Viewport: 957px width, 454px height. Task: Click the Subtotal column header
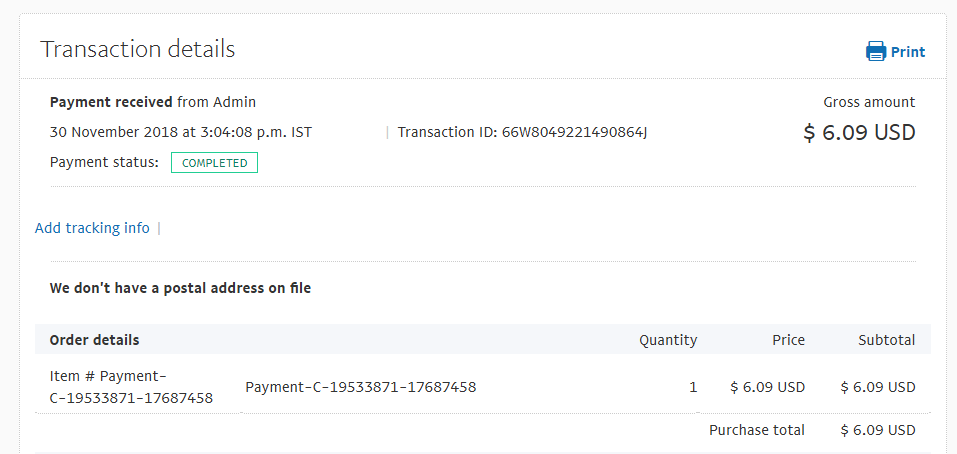(887, 340)
